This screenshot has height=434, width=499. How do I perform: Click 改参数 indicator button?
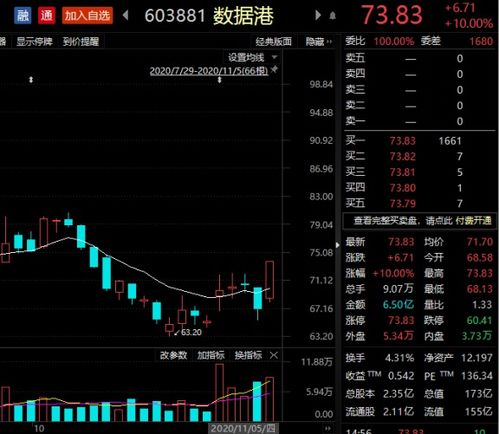tap(173, 355)
